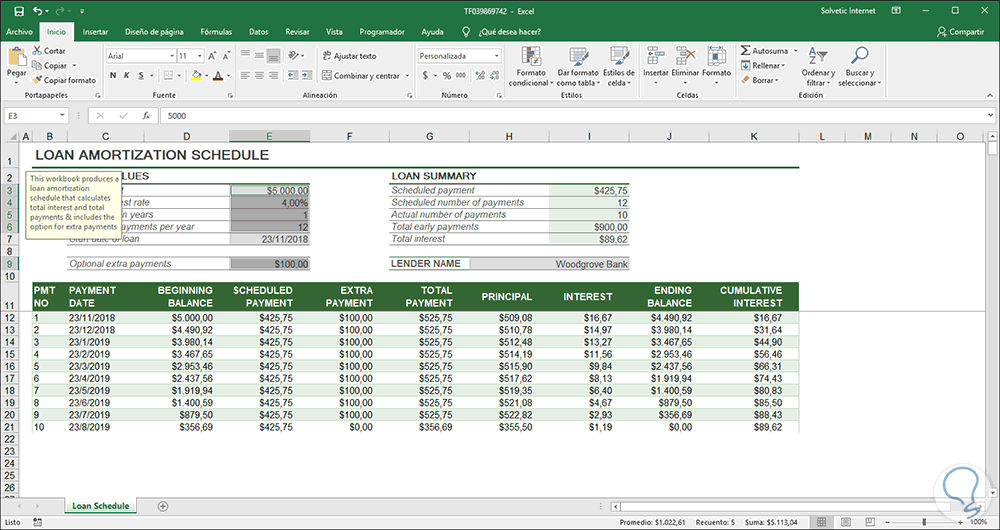Image resolution: width=1000 pixels, height=530 pixels.
Task: Click the fill color yellow swatch
Action: (197, 76)
